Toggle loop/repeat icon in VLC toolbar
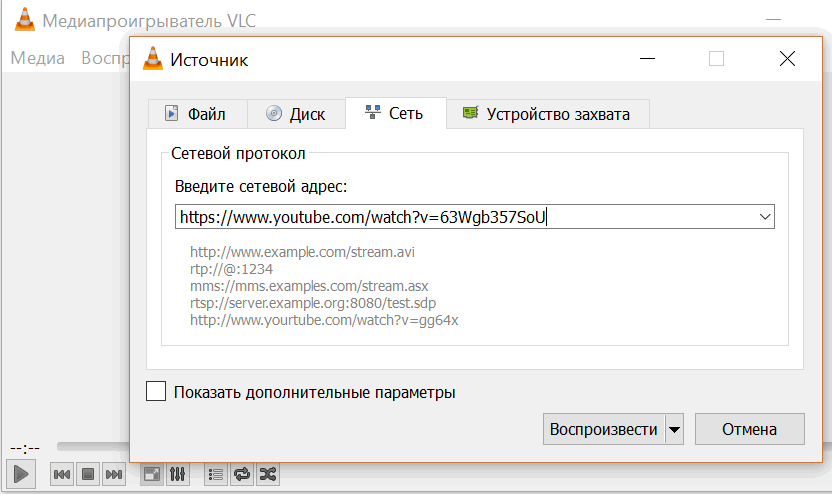The height and width of the screenshot is (494, 832). (242, 474)
